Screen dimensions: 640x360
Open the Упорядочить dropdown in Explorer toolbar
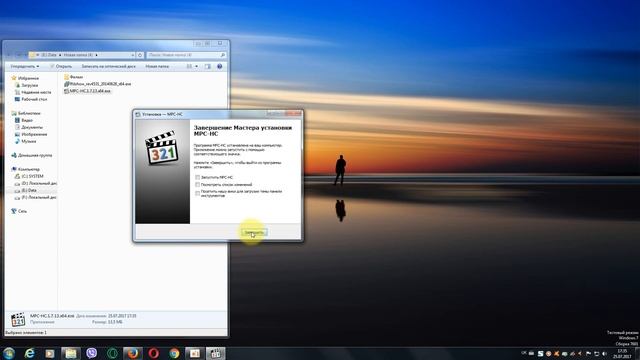(x=24, y=66)
